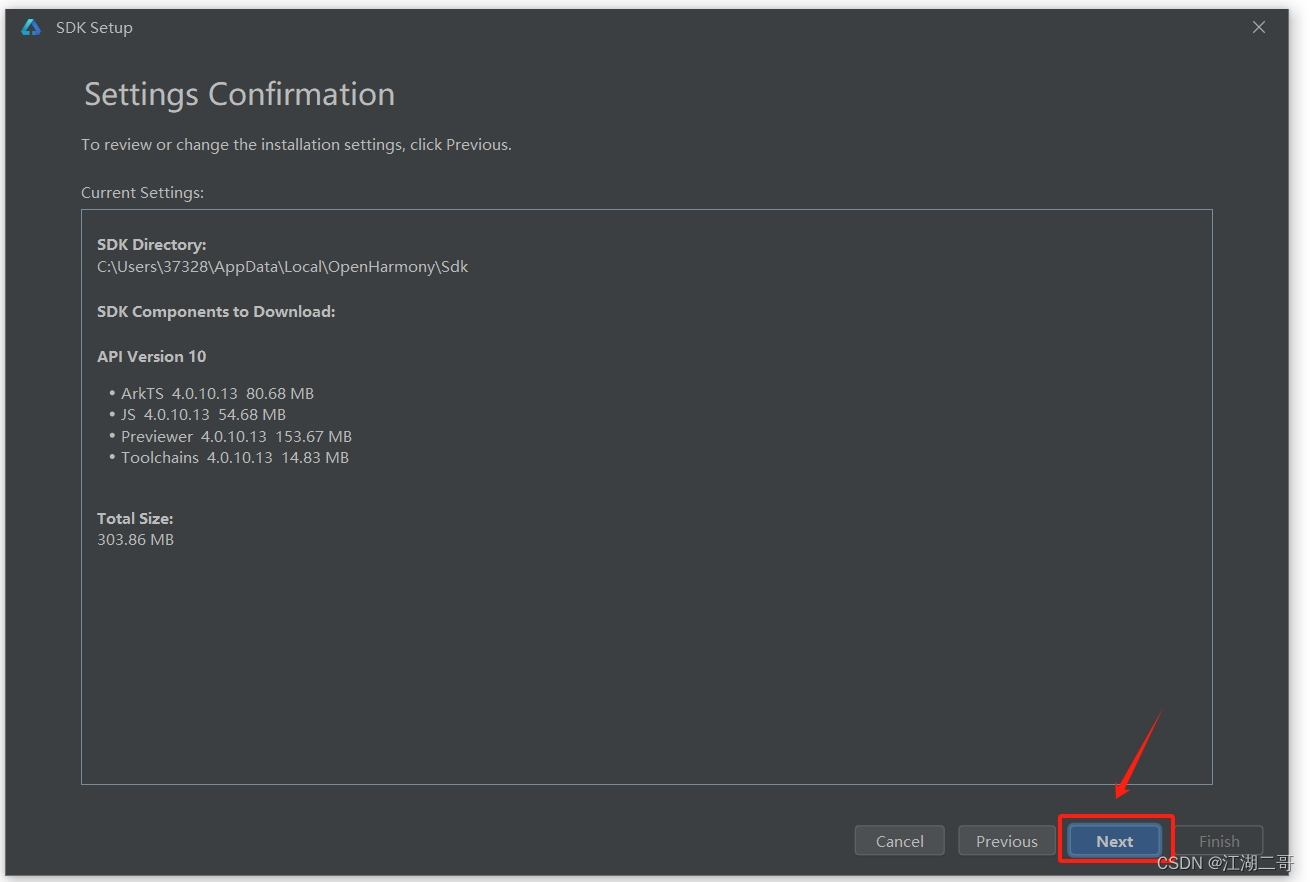
Task: Click the review installation settings instruction text
Action: 296,144
